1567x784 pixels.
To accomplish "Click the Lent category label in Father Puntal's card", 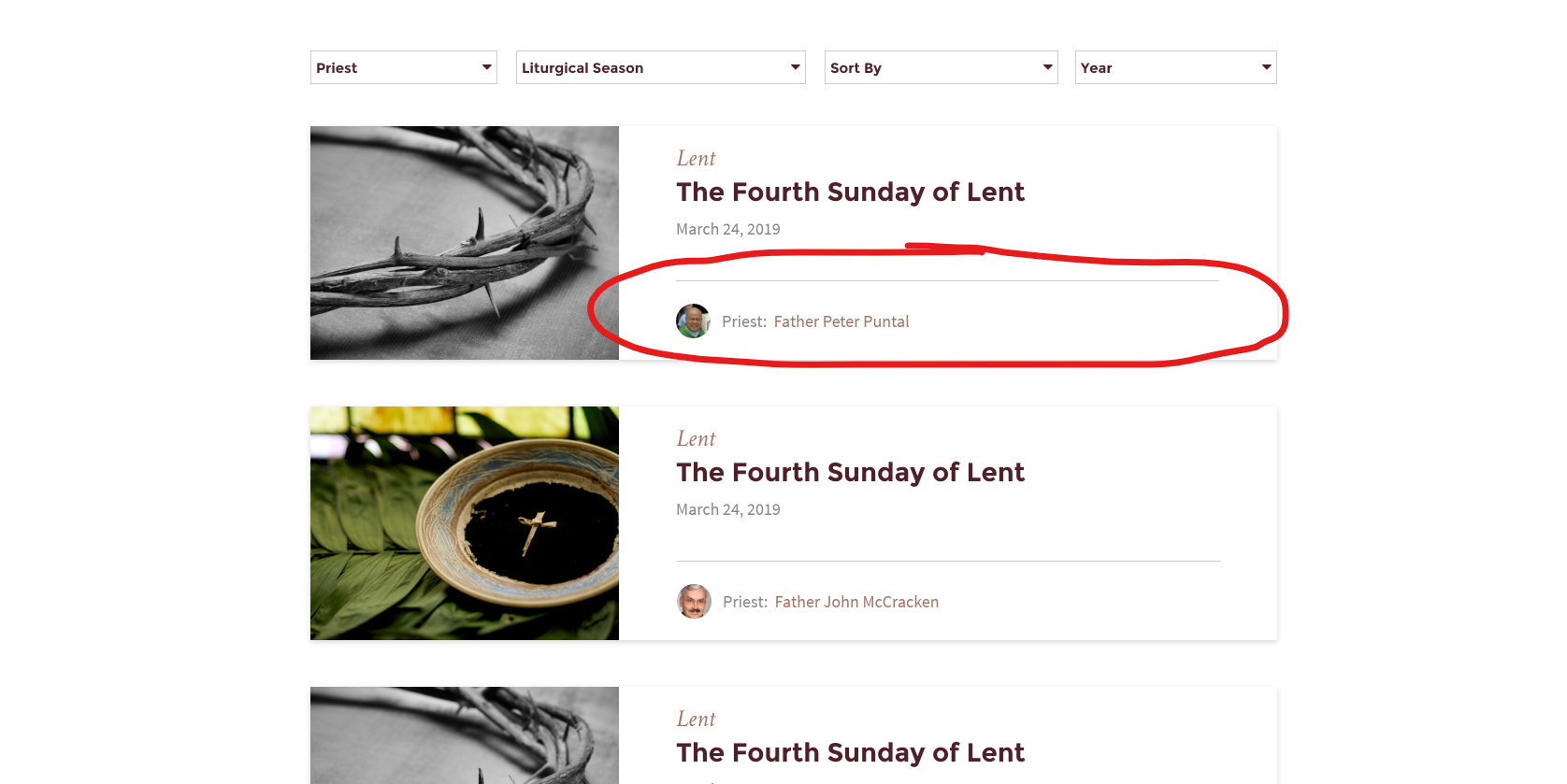I will (696, 159).
